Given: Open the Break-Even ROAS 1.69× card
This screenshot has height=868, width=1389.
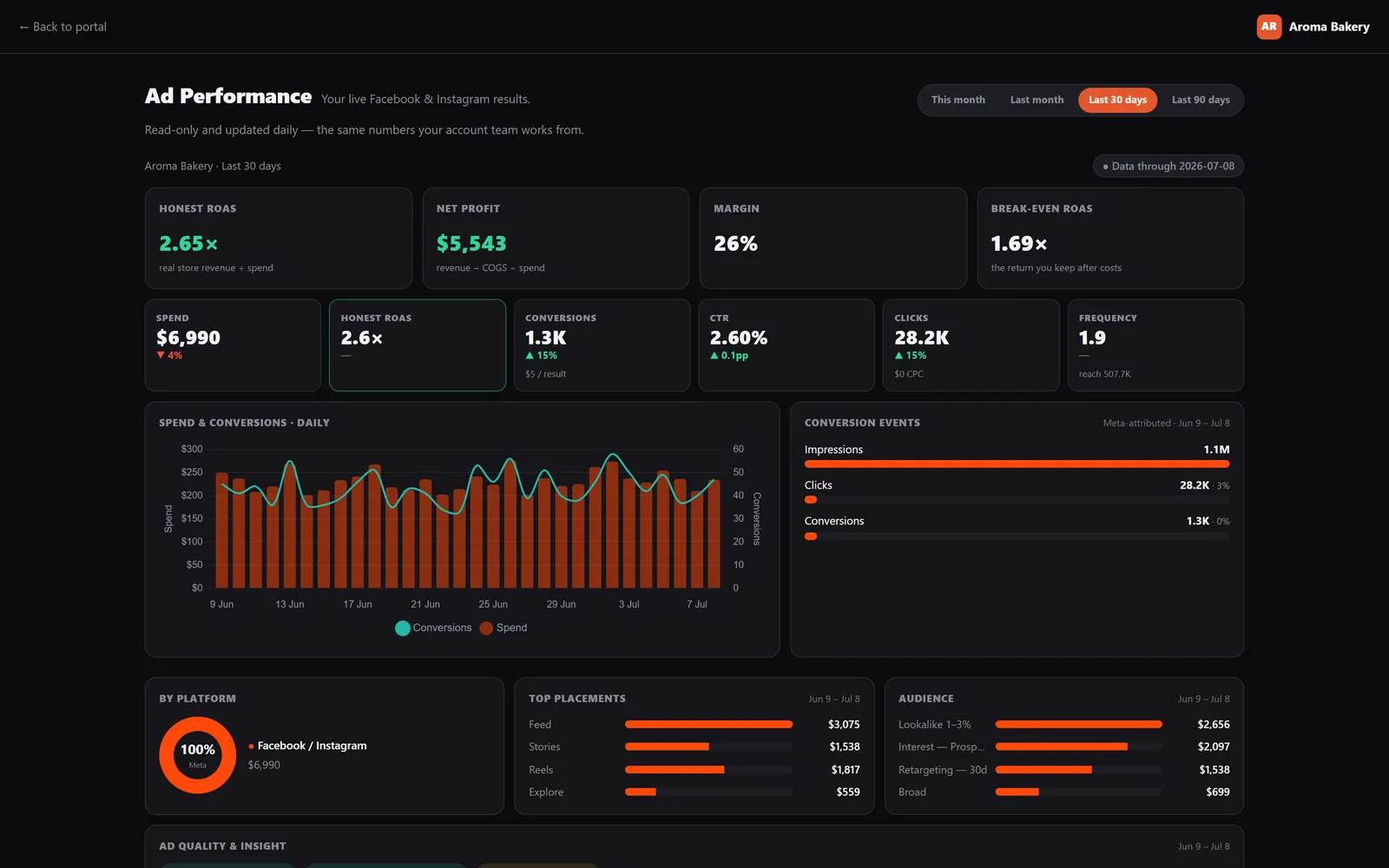Looking at the screenshot, I should pyautogui.click(x=1110, y=238).
